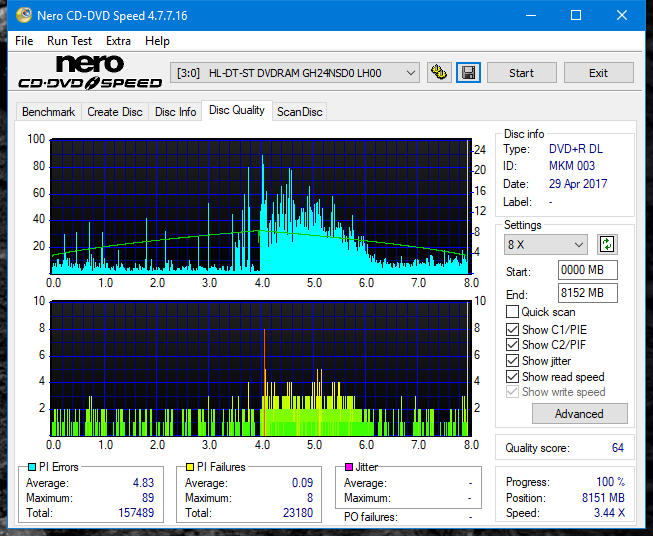This screenshot has width=653, height=536.
Task: Toggle the Show C2/PIF checkbox
Action: click(512, 345)
